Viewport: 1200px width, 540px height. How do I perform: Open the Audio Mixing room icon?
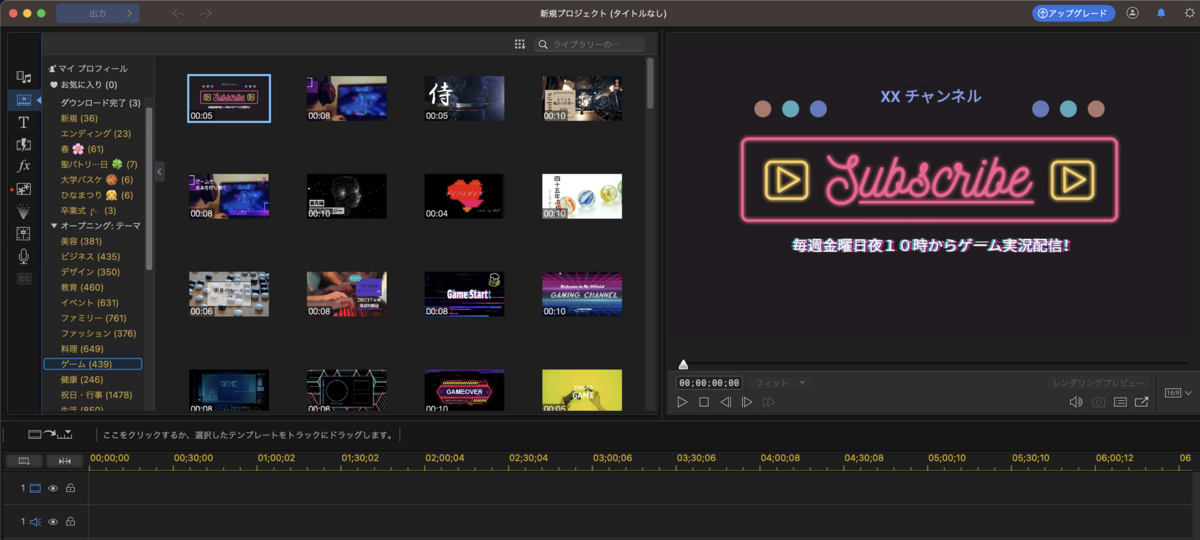coord(23,234)
